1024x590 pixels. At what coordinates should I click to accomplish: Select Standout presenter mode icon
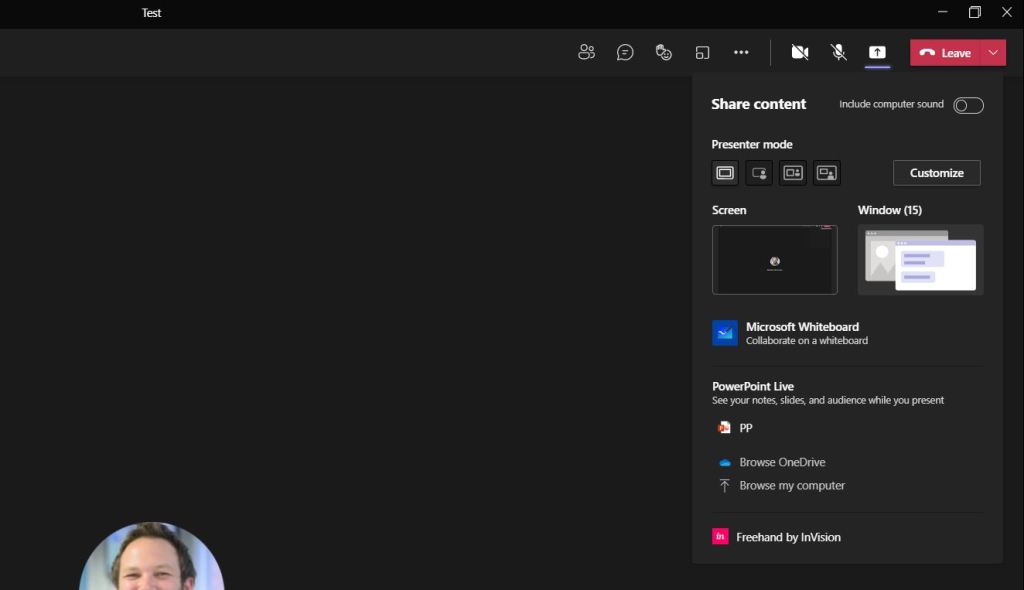(x=759, y=173)
